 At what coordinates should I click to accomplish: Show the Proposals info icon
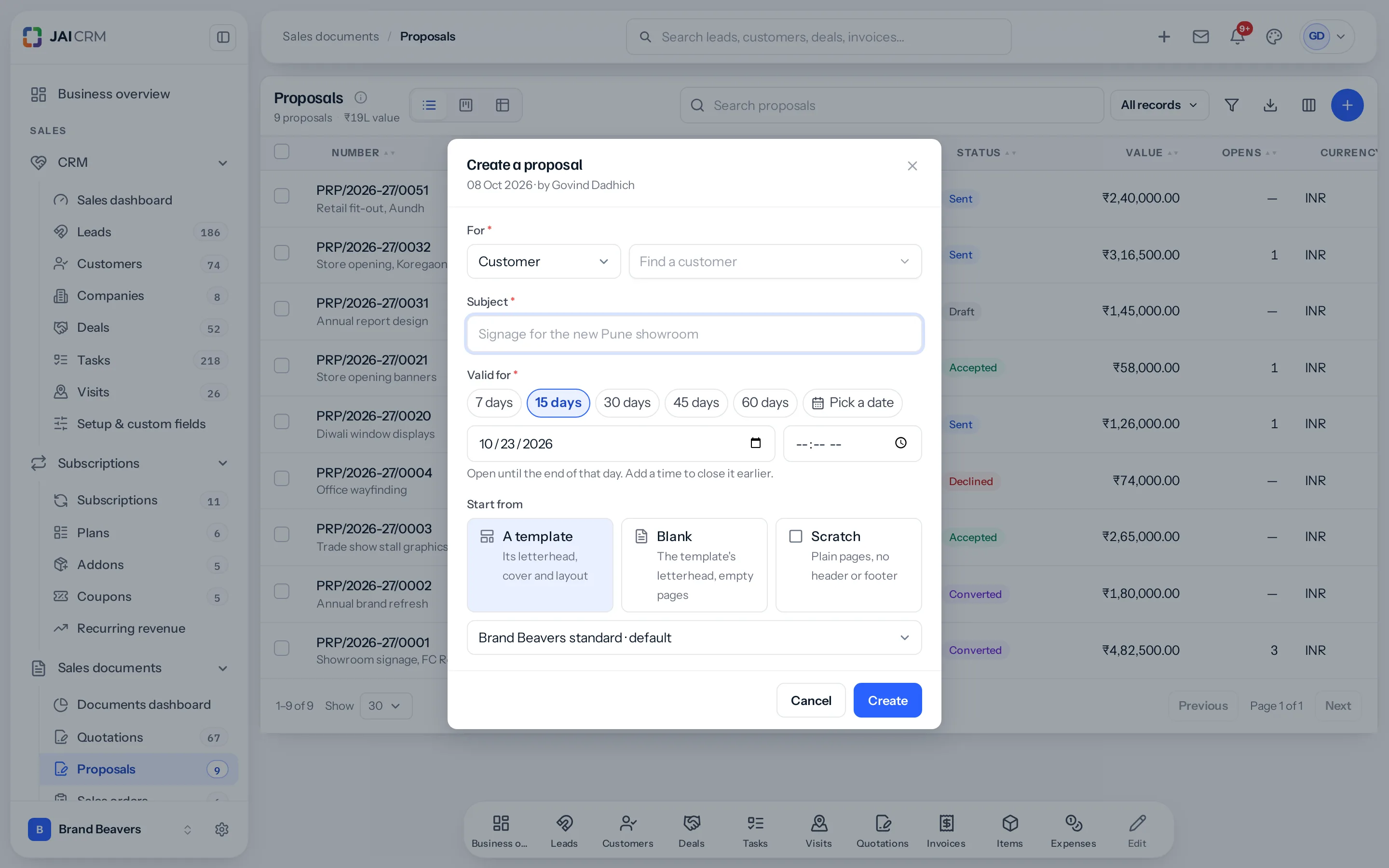tap(360, 97)
